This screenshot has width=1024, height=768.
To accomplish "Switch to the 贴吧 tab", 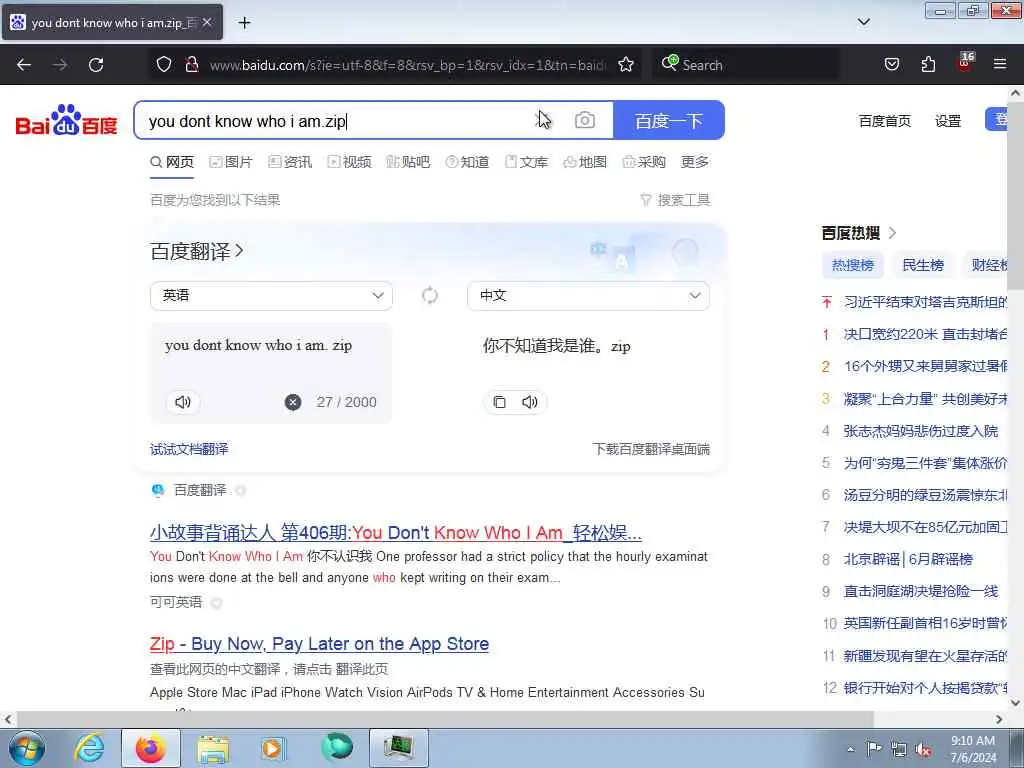I will (x=408, y=162).
